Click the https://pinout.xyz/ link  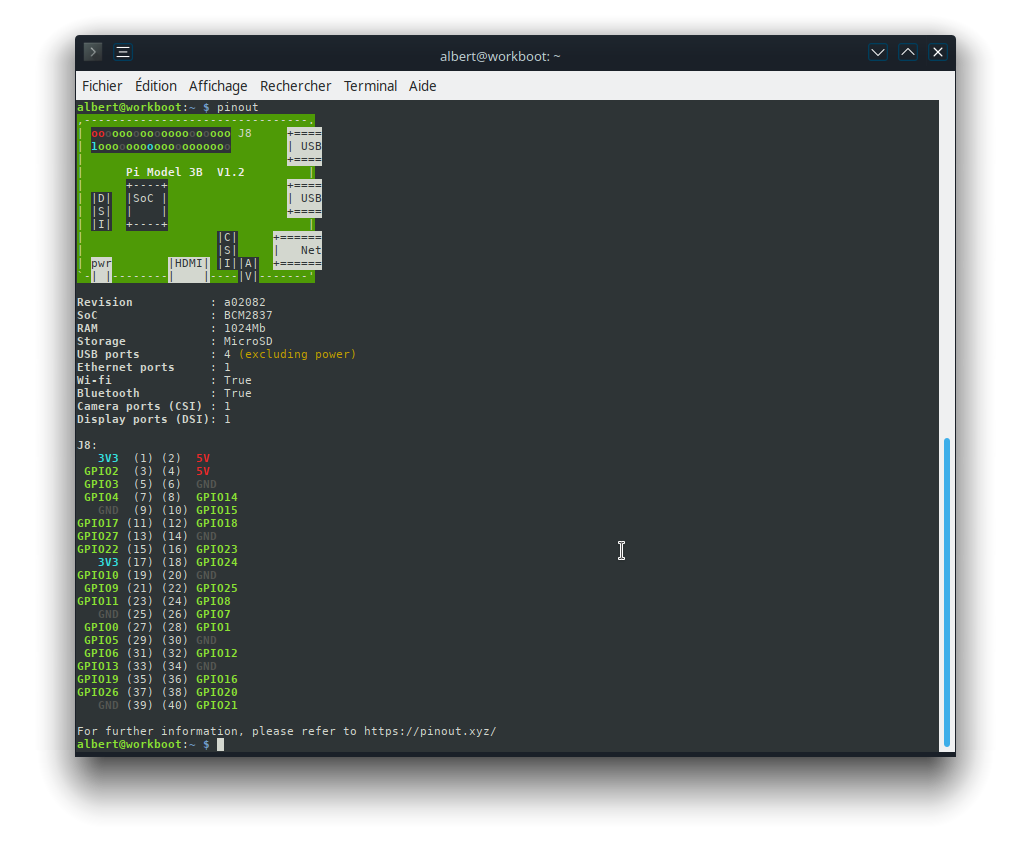430,731
